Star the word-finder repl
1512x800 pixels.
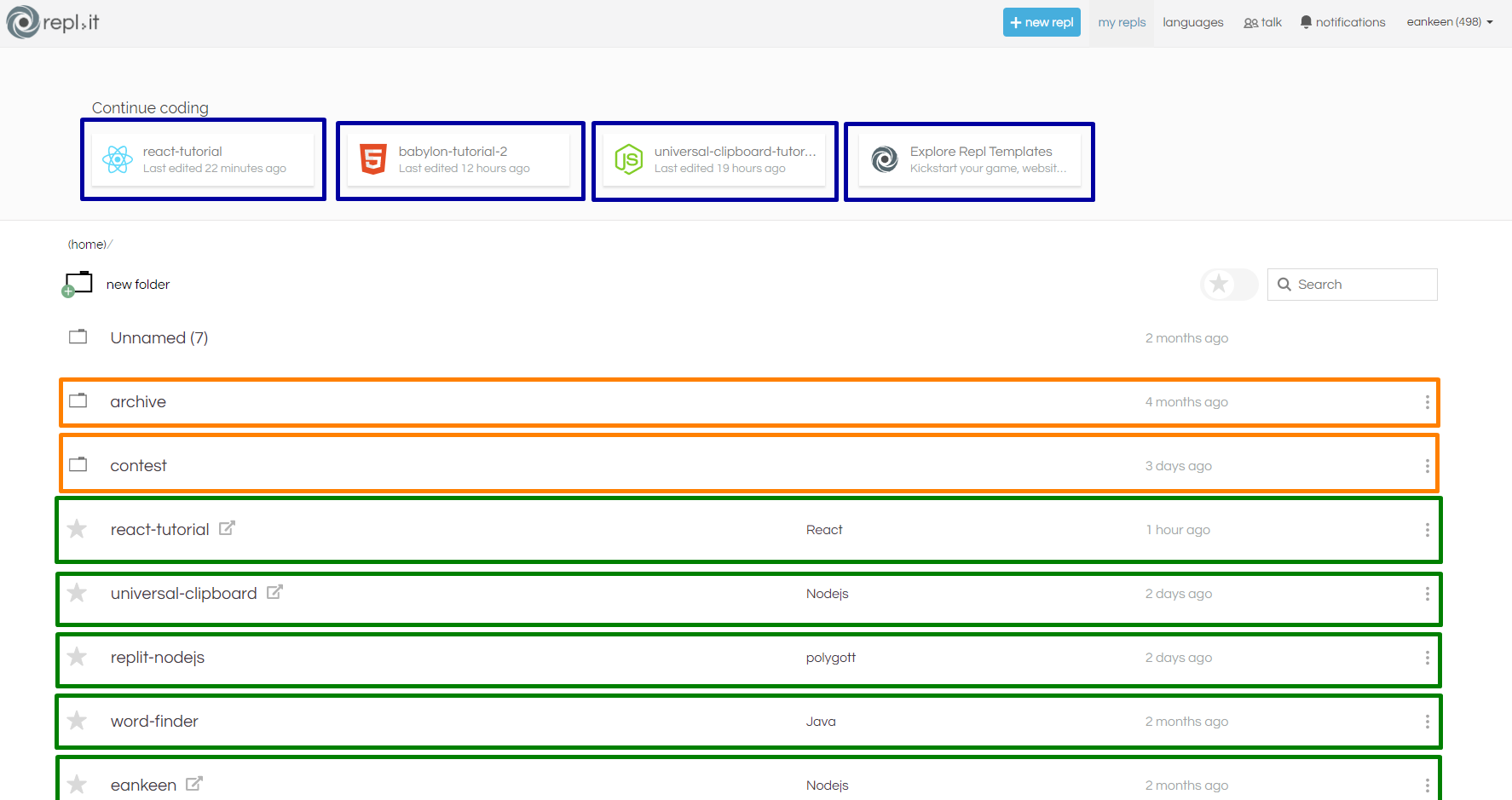tap(77, 721)
